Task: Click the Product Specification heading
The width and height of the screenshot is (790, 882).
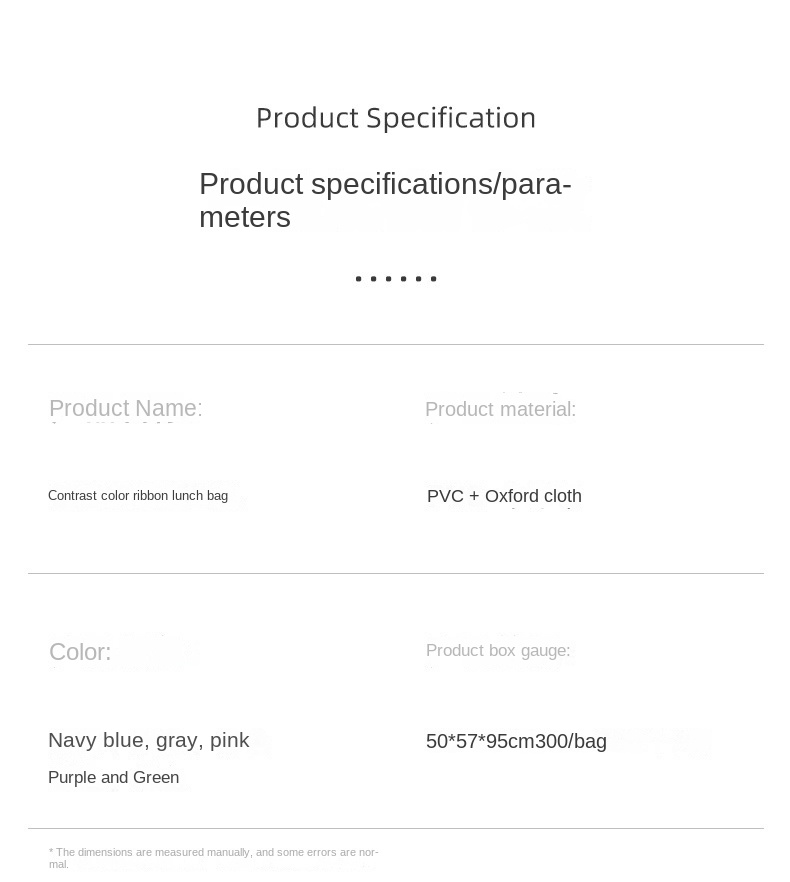Action: 396,118
